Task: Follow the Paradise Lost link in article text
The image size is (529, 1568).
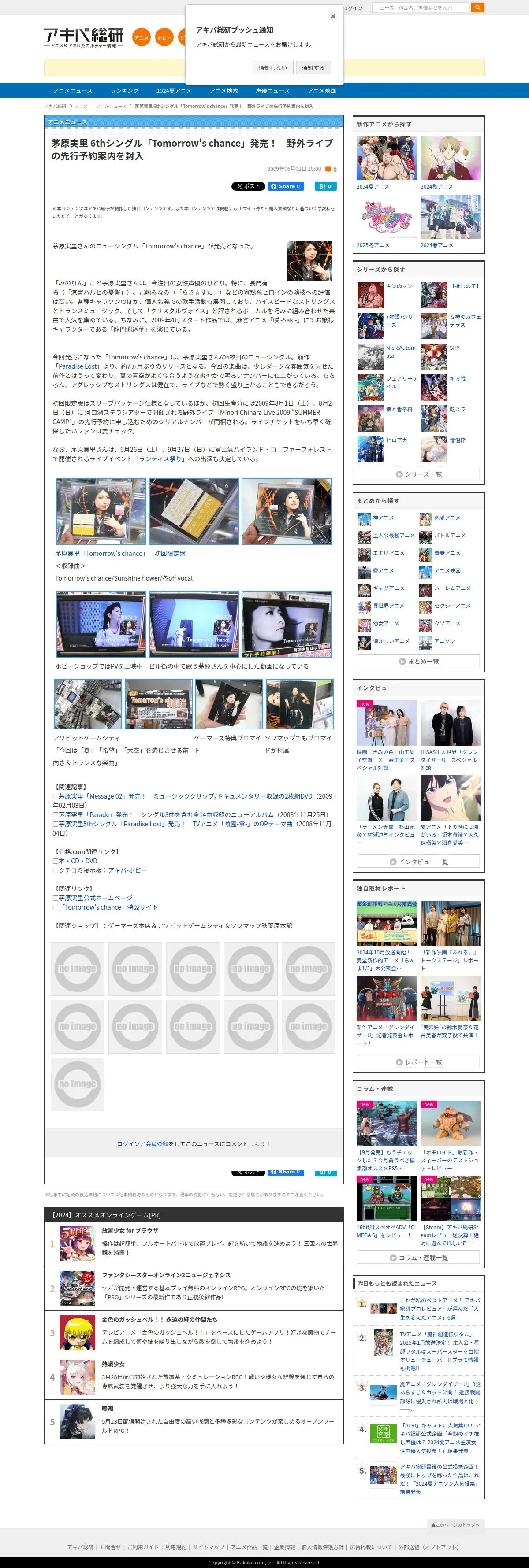Action: click(78, 366)
